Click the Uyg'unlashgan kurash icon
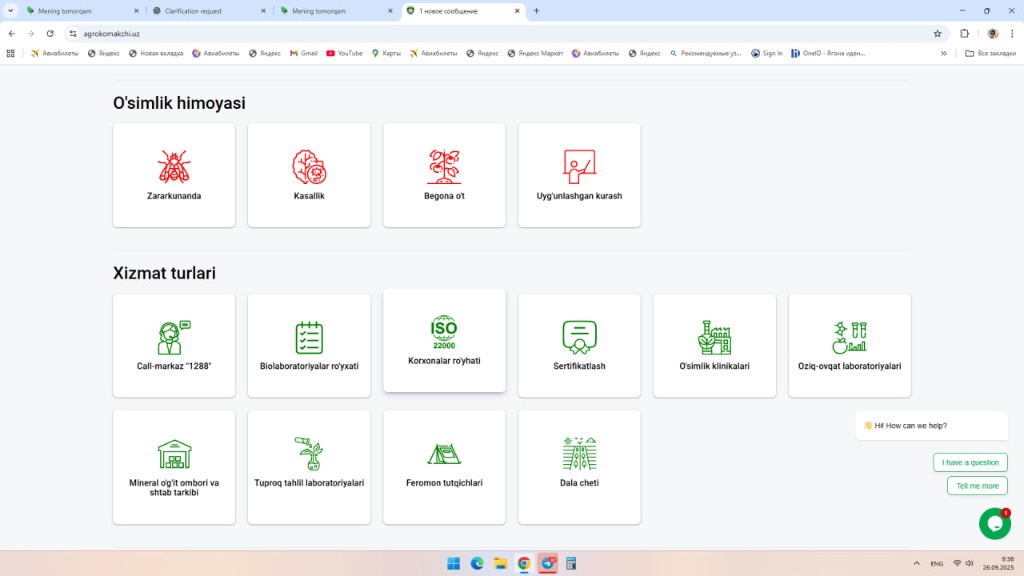Image resolution: width=1024 pixels, height=576 pixels. click(579, 167)
